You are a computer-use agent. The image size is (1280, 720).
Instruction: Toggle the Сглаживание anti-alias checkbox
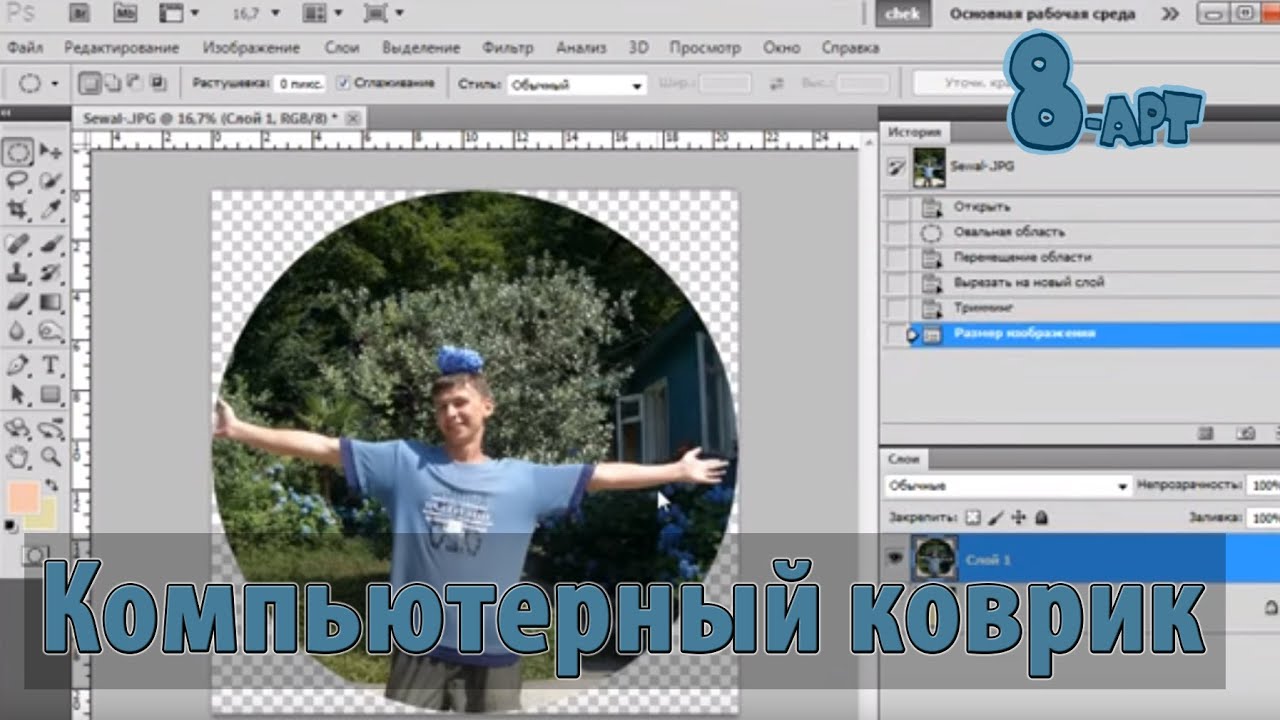click(x=343, y=83)
